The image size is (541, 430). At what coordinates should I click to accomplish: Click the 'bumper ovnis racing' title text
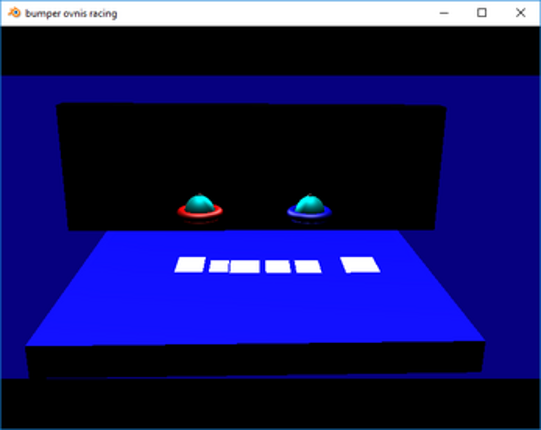[71, 14]
